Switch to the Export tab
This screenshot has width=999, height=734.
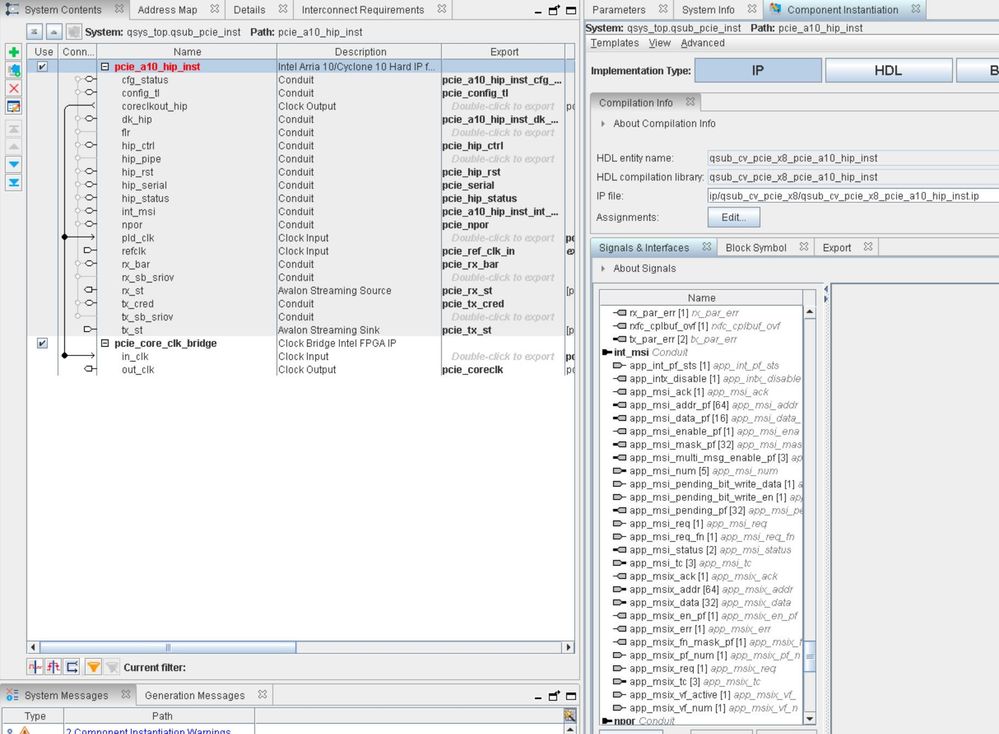point(837,247)
